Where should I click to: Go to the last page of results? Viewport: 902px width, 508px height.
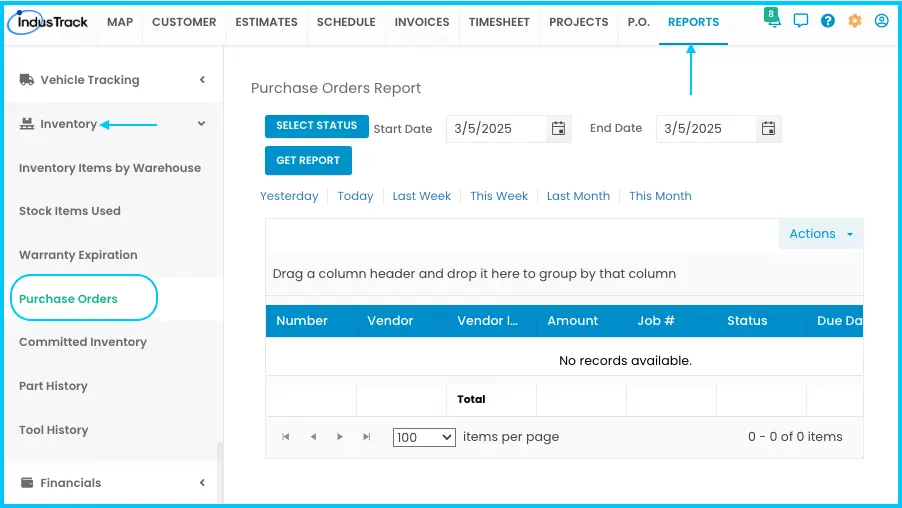pos(366,437)
